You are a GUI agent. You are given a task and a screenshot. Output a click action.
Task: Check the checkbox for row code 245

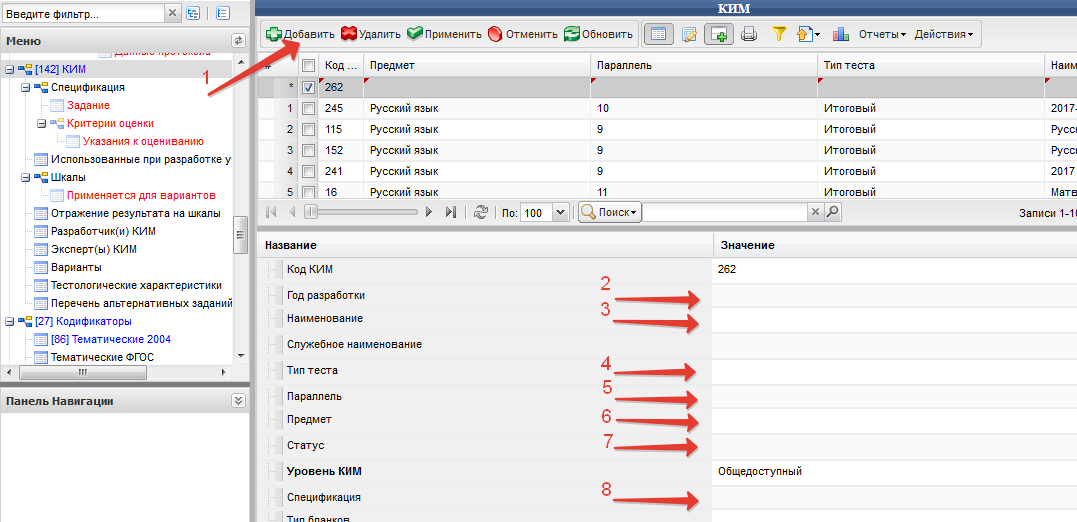[309, 108]
